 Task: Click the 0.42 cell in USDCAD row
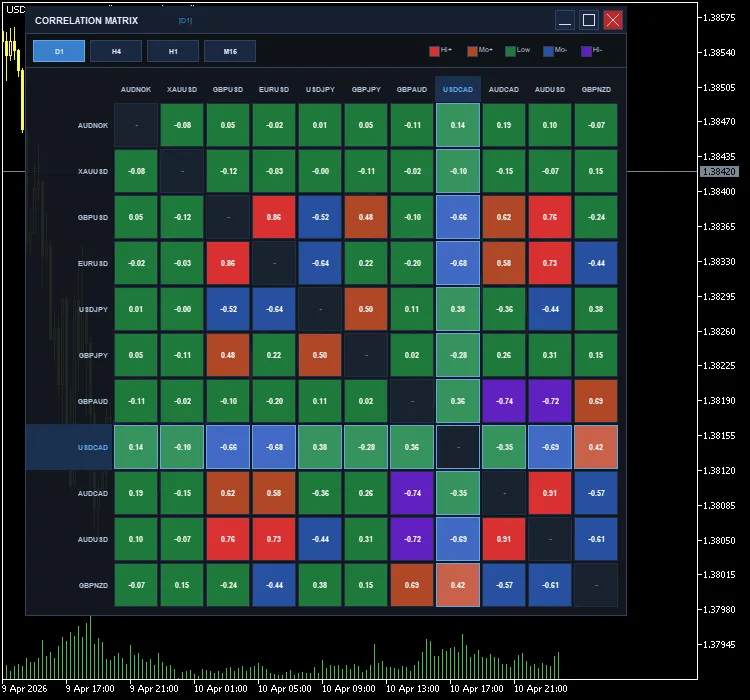pos(596,447)
